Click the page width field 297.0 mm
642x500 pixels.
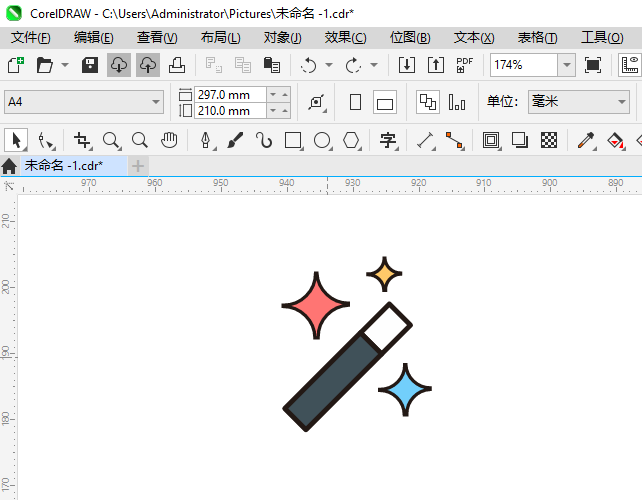point(230,95)
